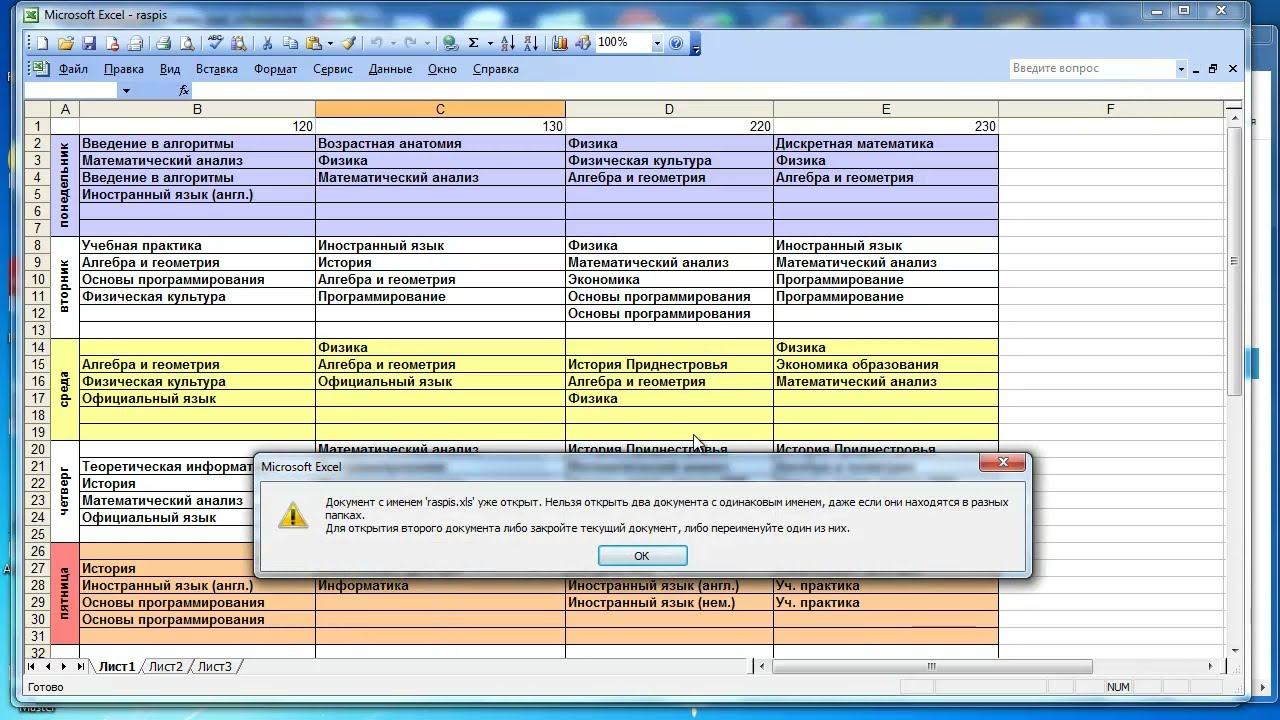Run the spelling check icon
1280x720 pixels.
[x=215, y=43]
